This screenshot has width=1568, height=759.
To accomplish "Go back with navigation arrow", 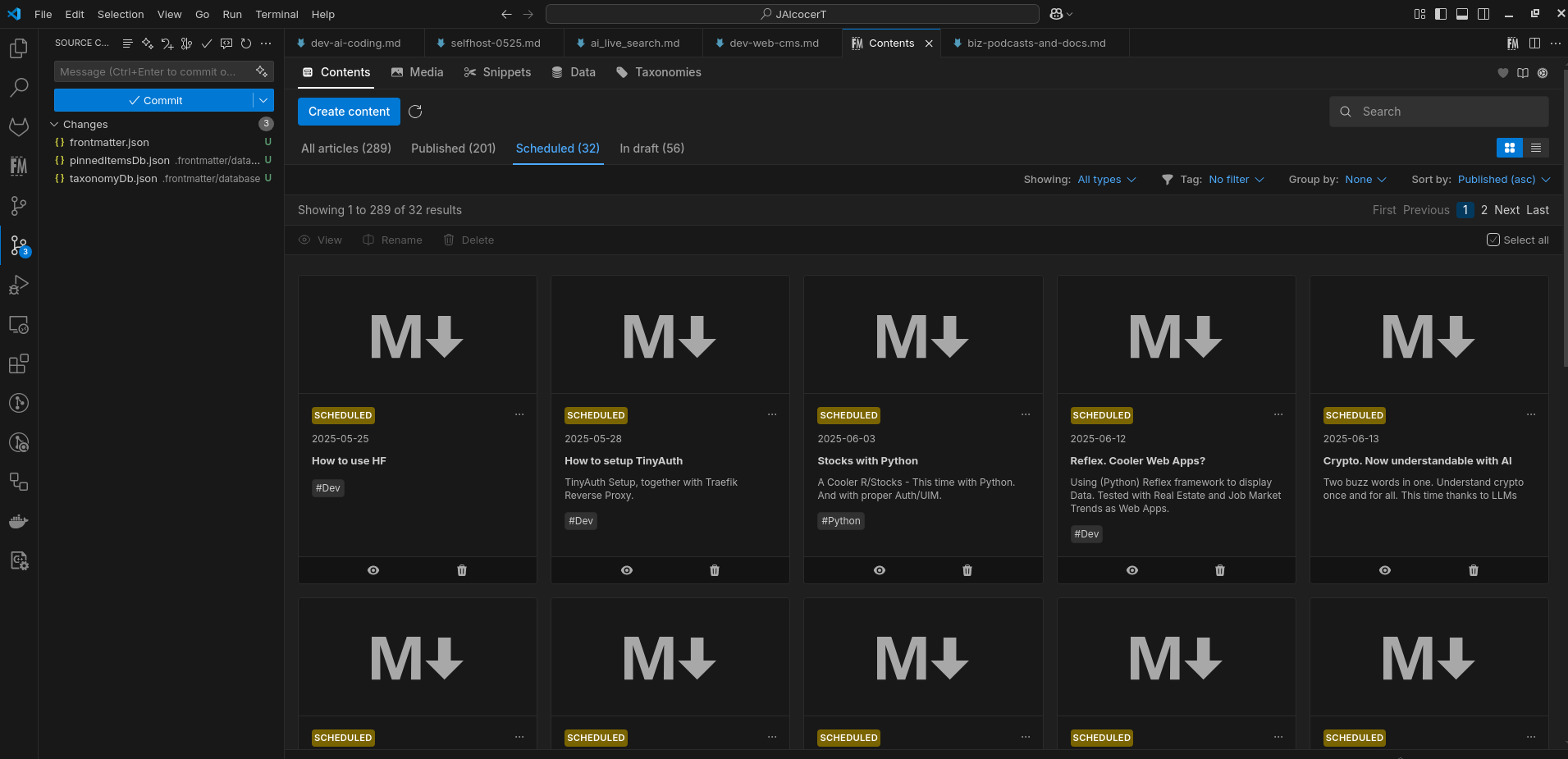I will coord(506,14).
